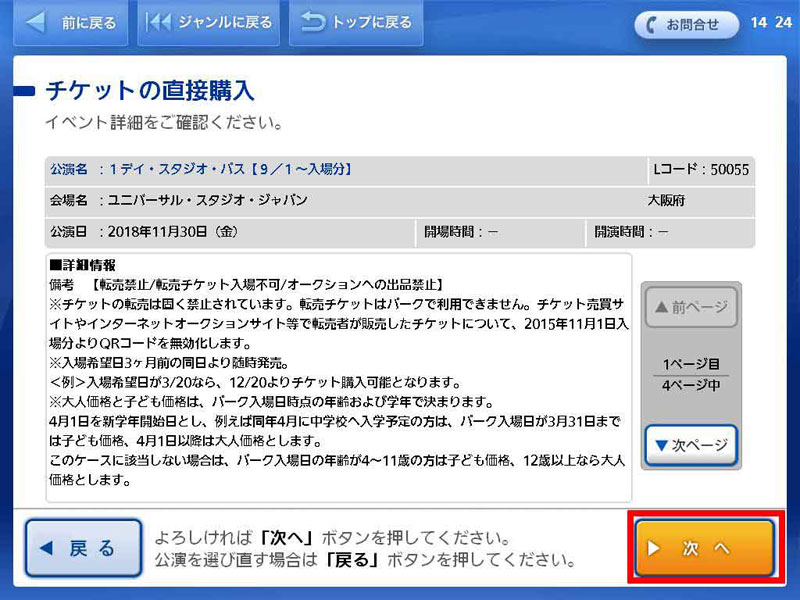Select the 公演名 1デイ・スタジオ・パス row

coord(345,170)
